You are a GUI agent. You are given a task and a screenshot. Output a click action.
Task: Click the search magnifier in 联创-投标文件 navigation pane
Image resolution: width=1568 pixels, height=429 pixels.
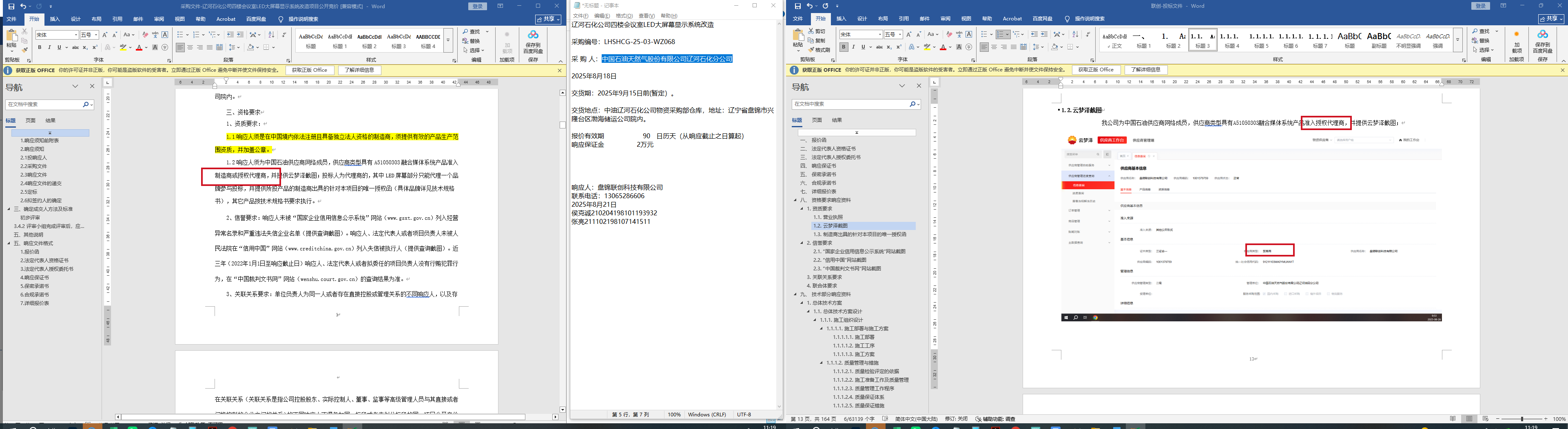(x=912, y=104)
